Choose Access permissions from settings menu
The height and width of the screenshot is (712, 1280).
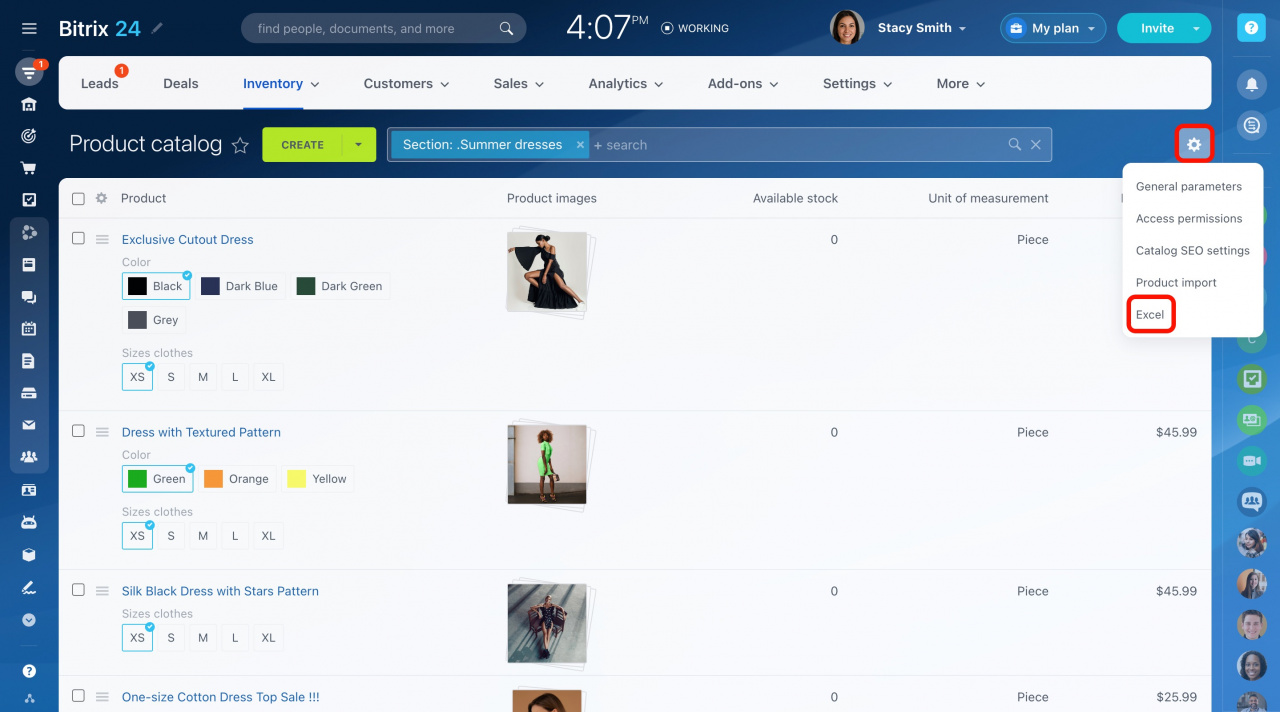[1189, 219]
